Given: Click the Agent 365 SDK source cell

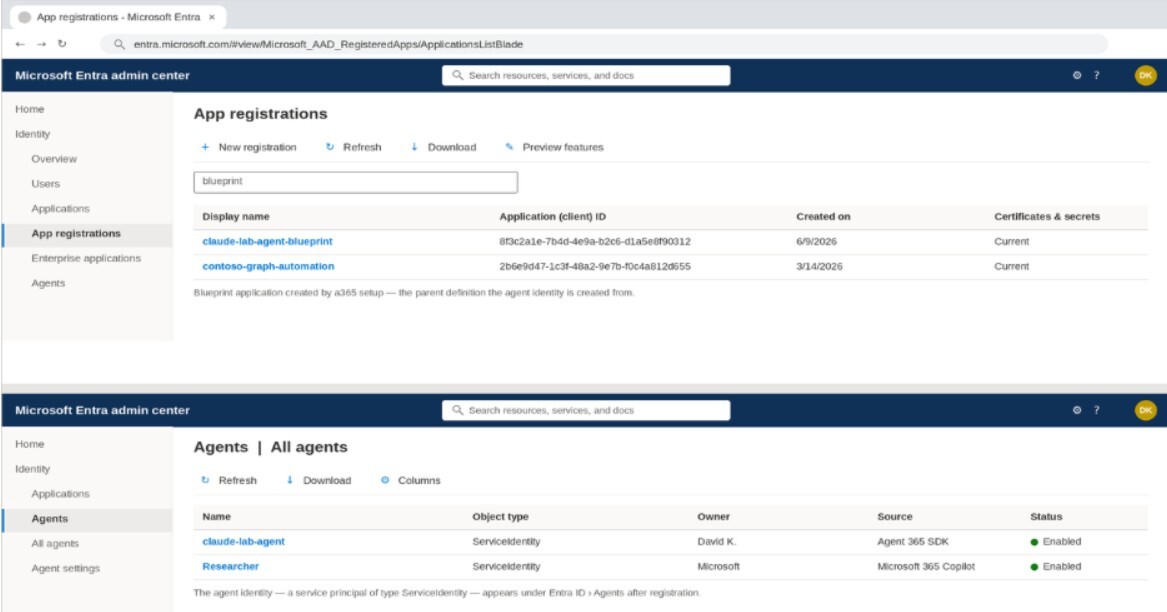Looking at the screenshot, I should click(913, 541).
